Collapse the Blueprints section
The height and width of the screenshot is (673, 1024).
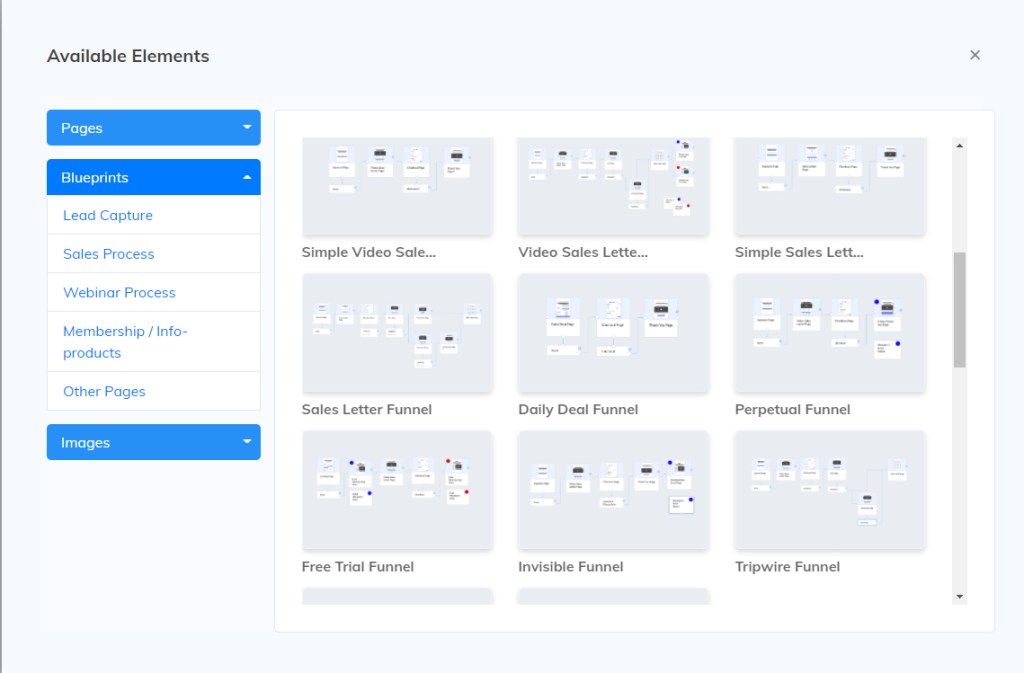tap(153, 177)
